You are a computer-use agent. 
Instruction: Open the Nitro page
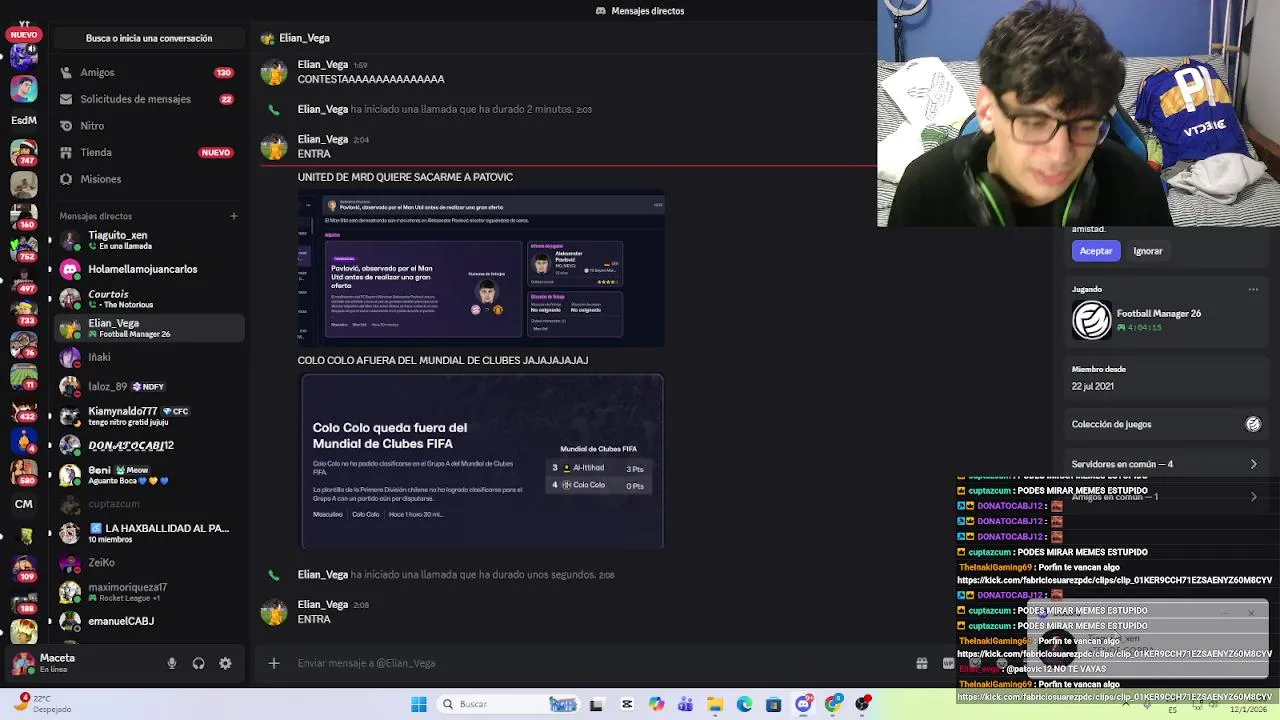[x=148, y=126]
